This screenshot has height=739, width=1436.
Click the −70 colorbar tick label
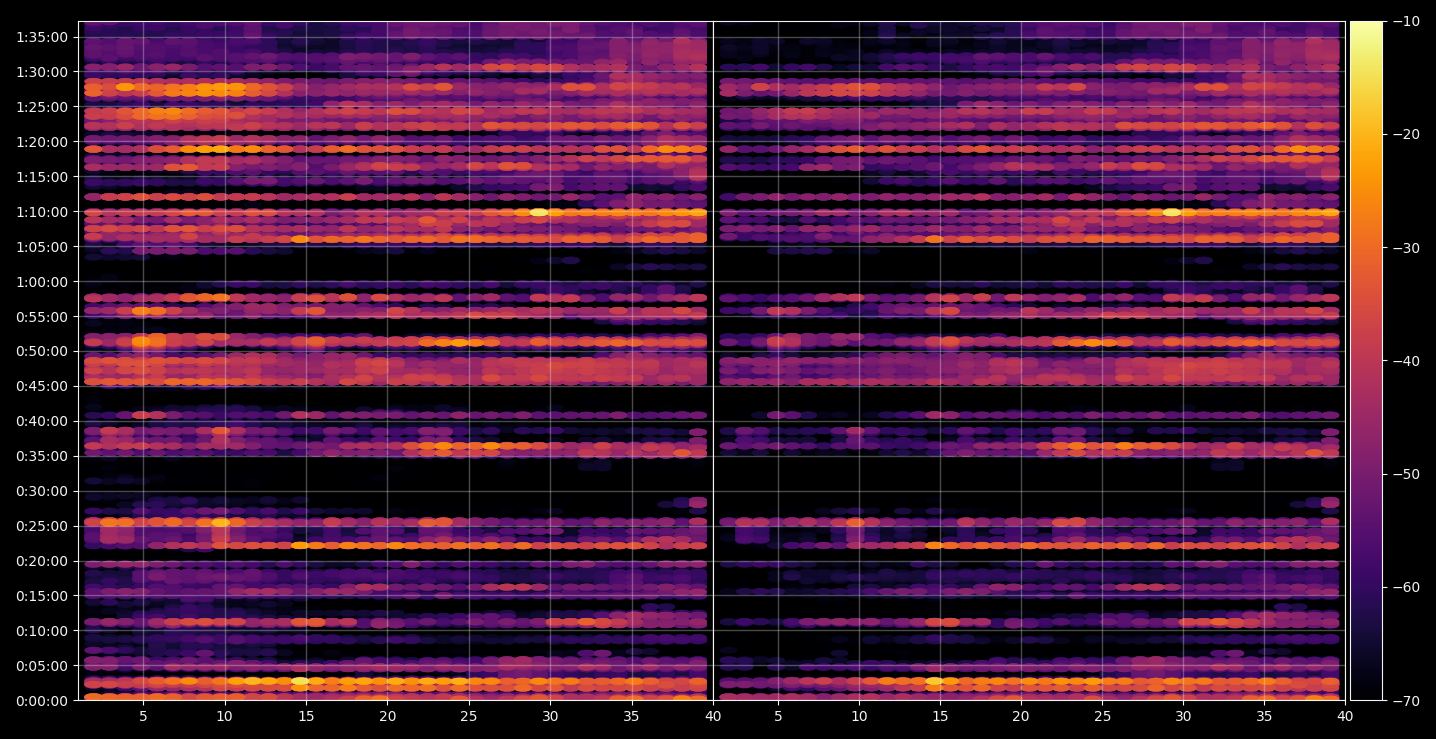(1406, 701)
